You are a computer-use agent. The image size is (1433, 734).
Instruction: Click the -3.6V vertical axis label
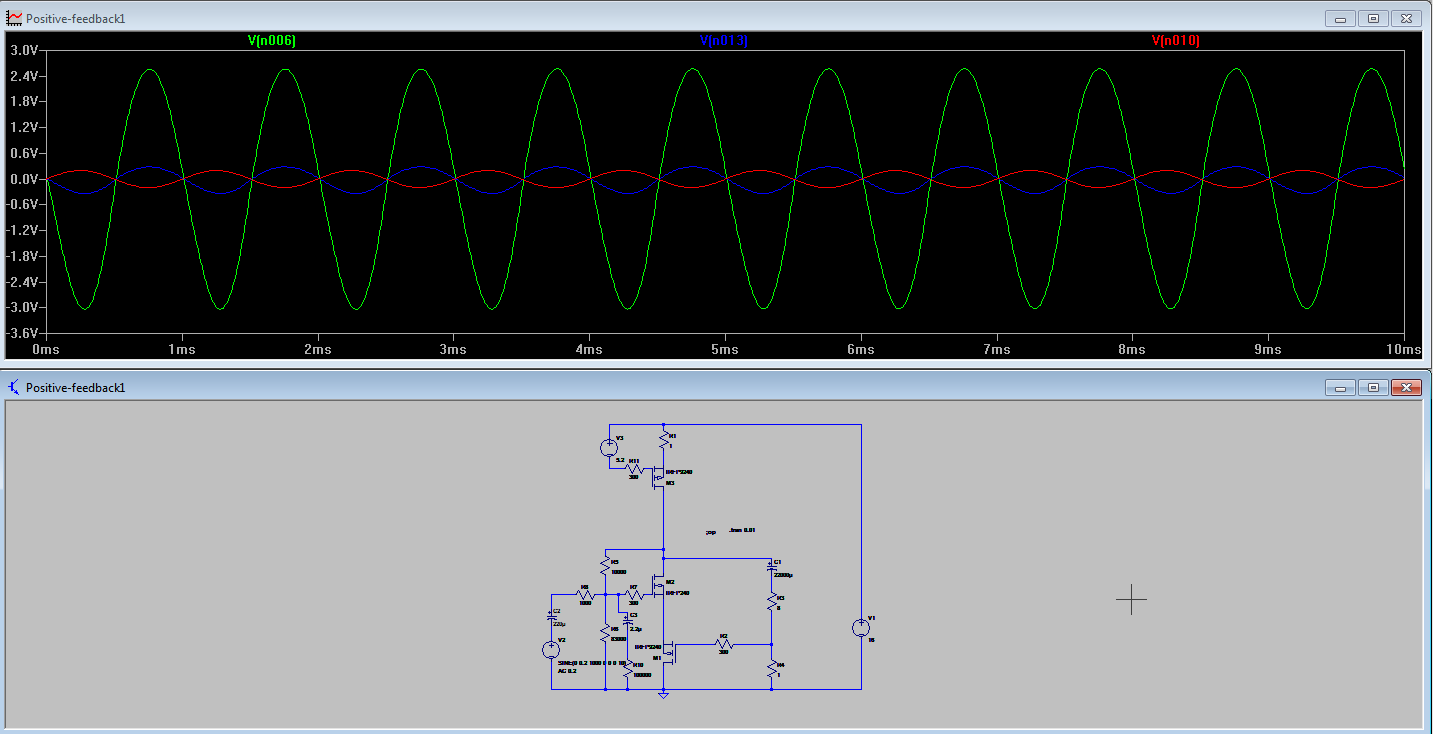click(x=21, y=333)
